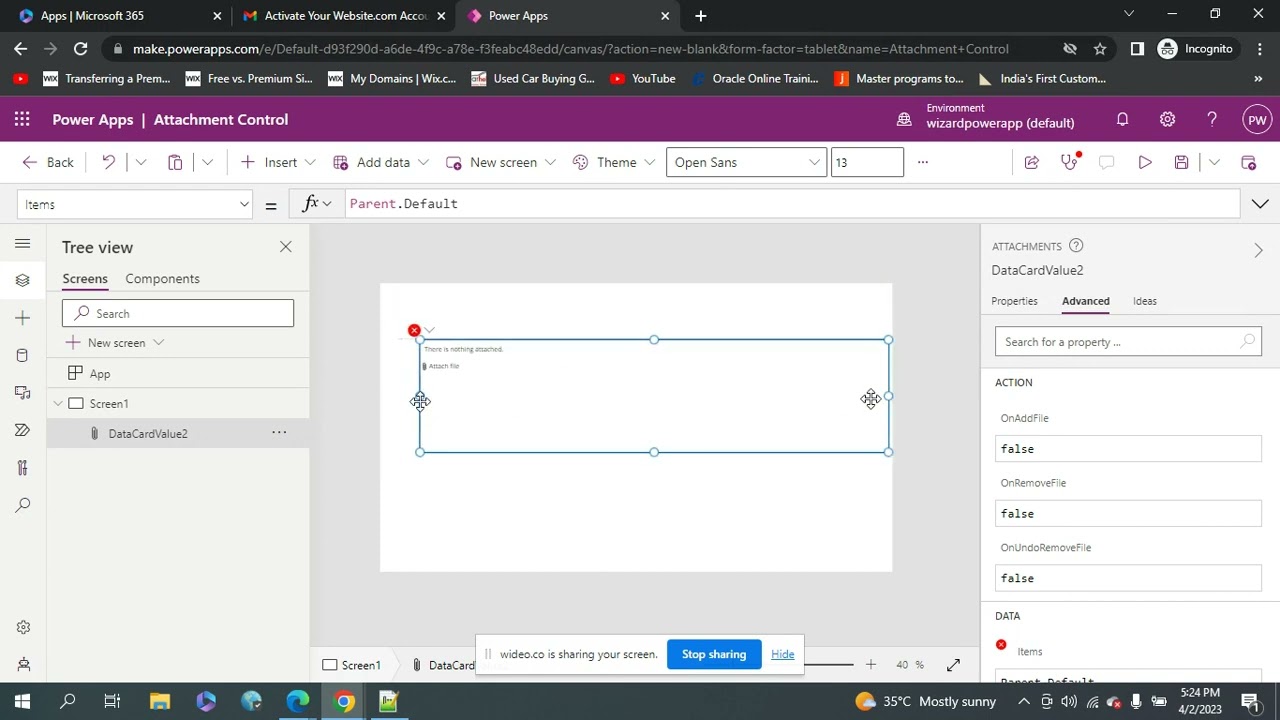Click the Parent.Default formula bar
The image size is (1280, 720).
point(790,204)
